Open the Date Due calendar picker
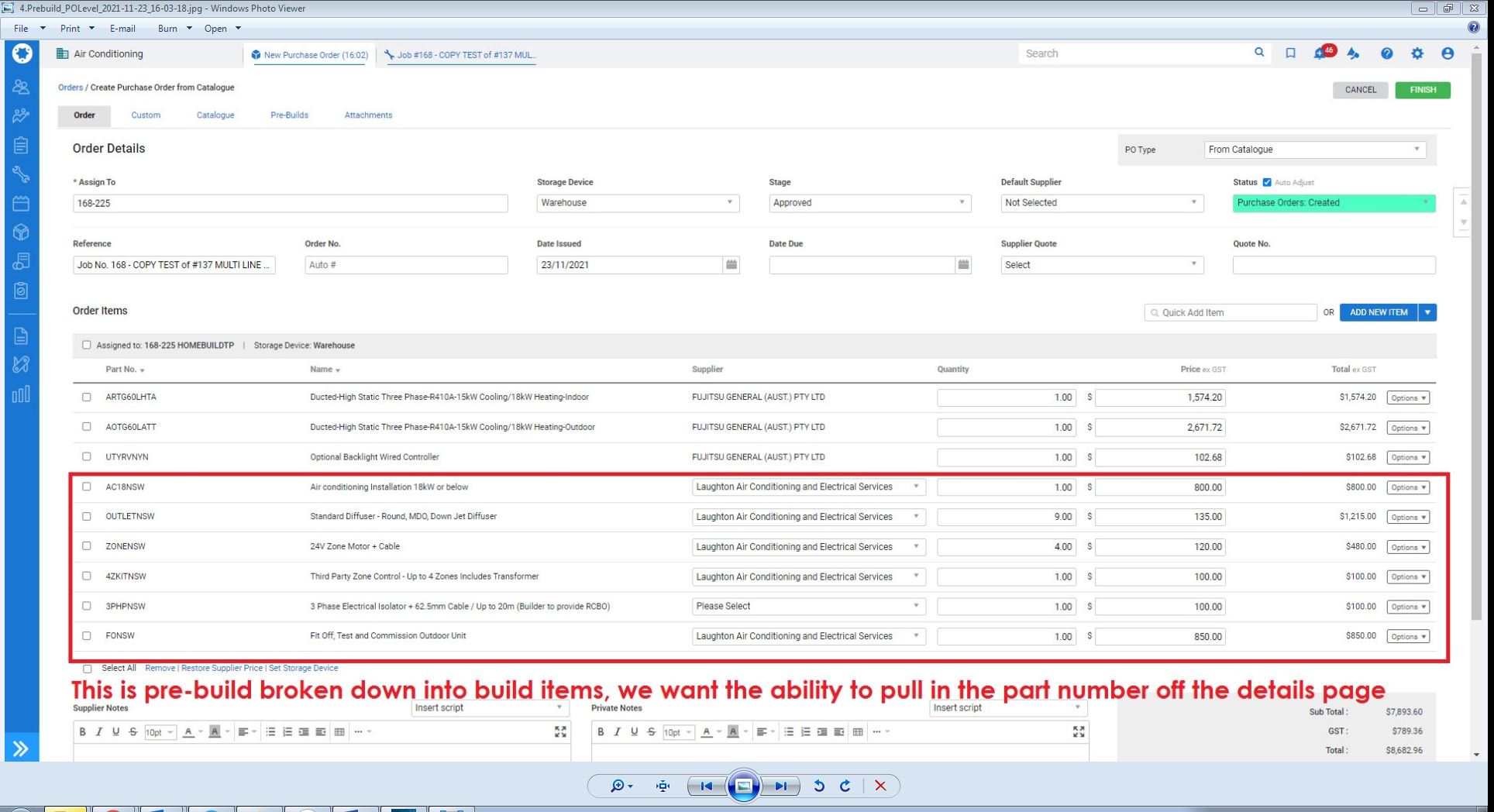1494x812 pixels. point(963,264)
